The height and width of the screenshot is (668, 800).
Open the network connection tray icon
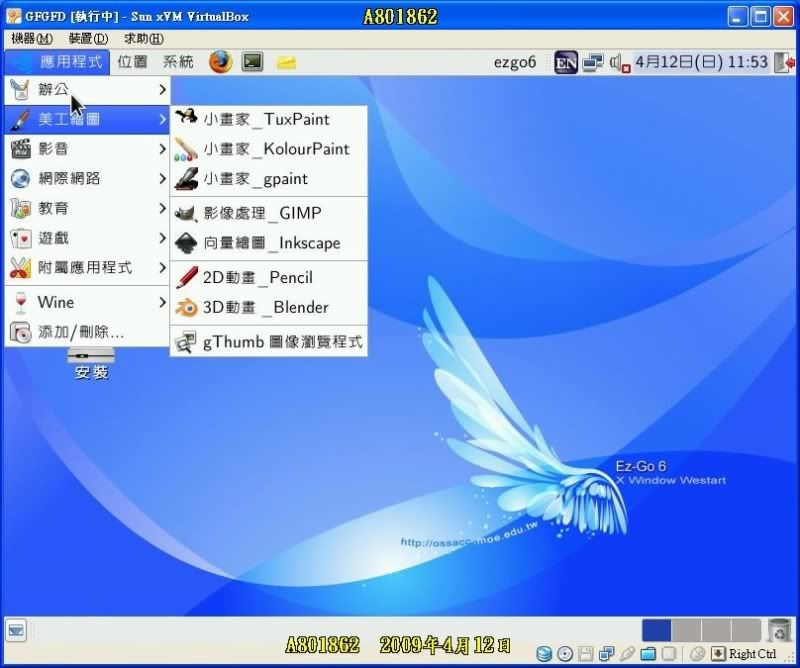pyautogui.click(x=593, y=62)
